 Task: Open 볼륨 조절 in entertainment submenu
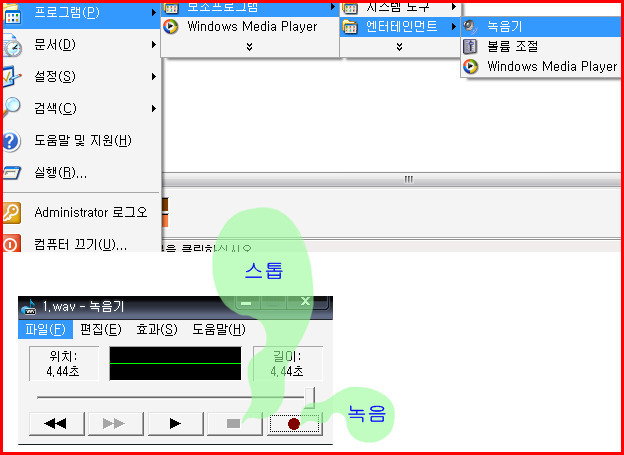tap(542, 47)
